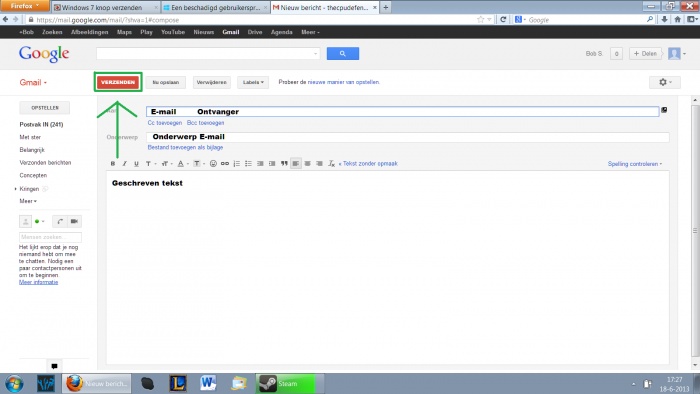Open the 'Spelling controleren' dropdown

click(x=634, y=164)
